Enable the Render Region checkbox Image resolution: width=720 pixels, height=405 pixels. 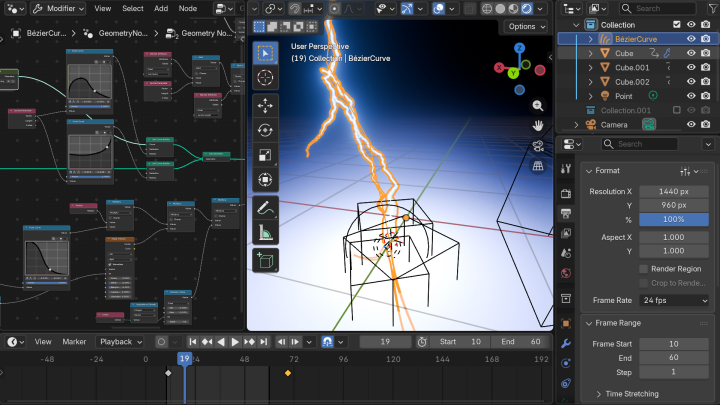point(643,269)
